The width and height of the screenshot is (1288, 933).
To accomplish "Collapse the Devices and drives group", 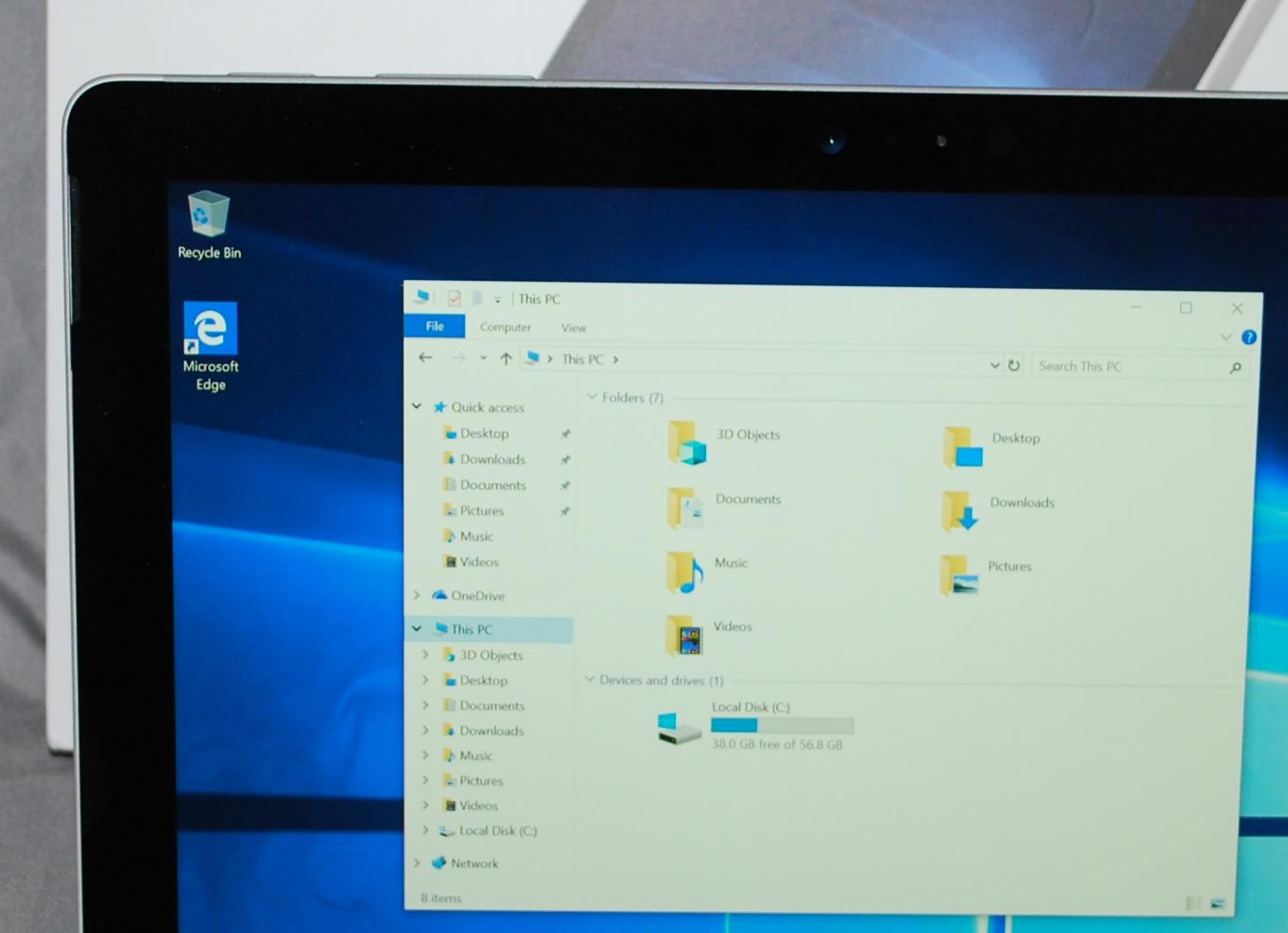I will pyautogui.click(x=589, y=680).
